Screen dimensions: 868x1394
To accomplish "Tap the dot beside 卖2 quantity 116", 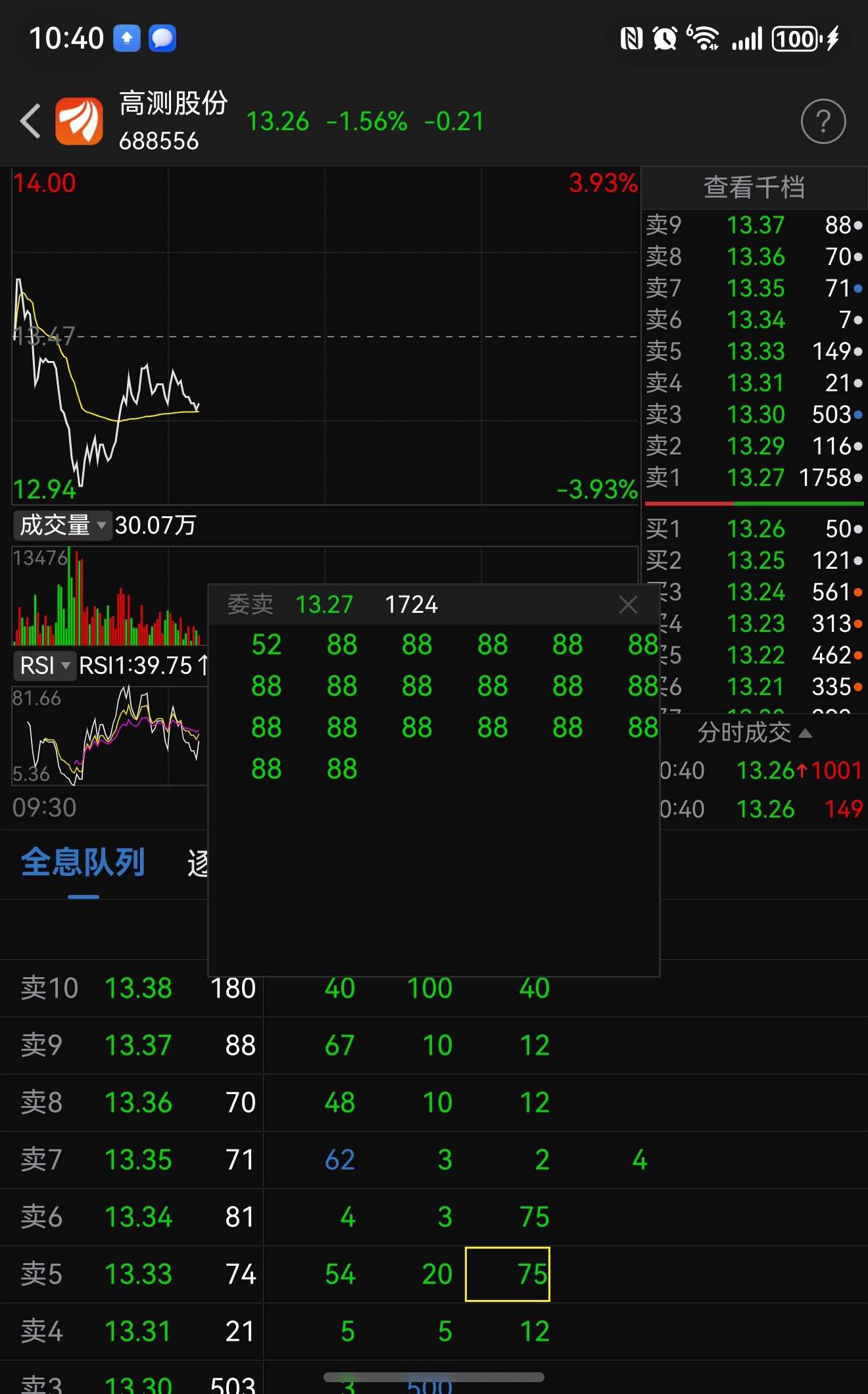I will point(858,446).
